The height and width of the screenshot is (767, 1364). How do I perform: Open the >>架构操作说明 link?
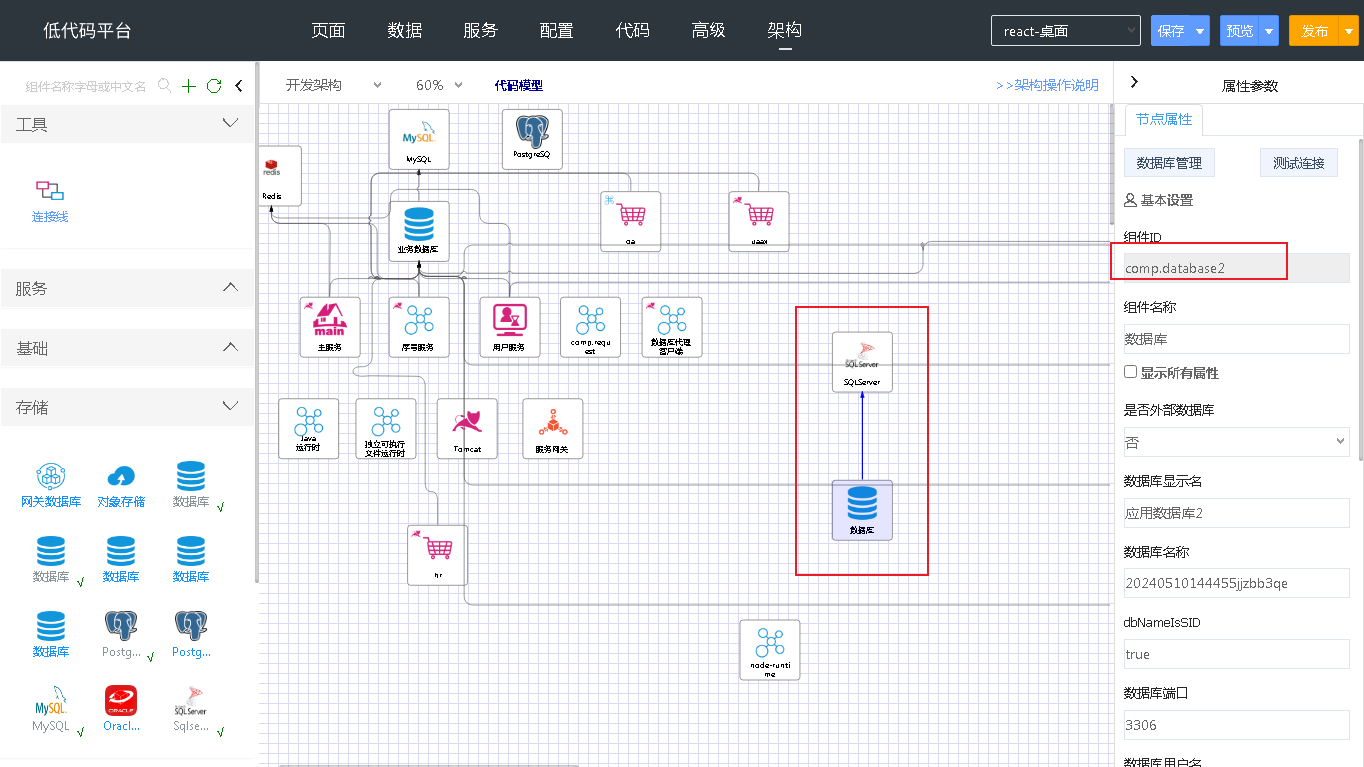(1047, 86)
